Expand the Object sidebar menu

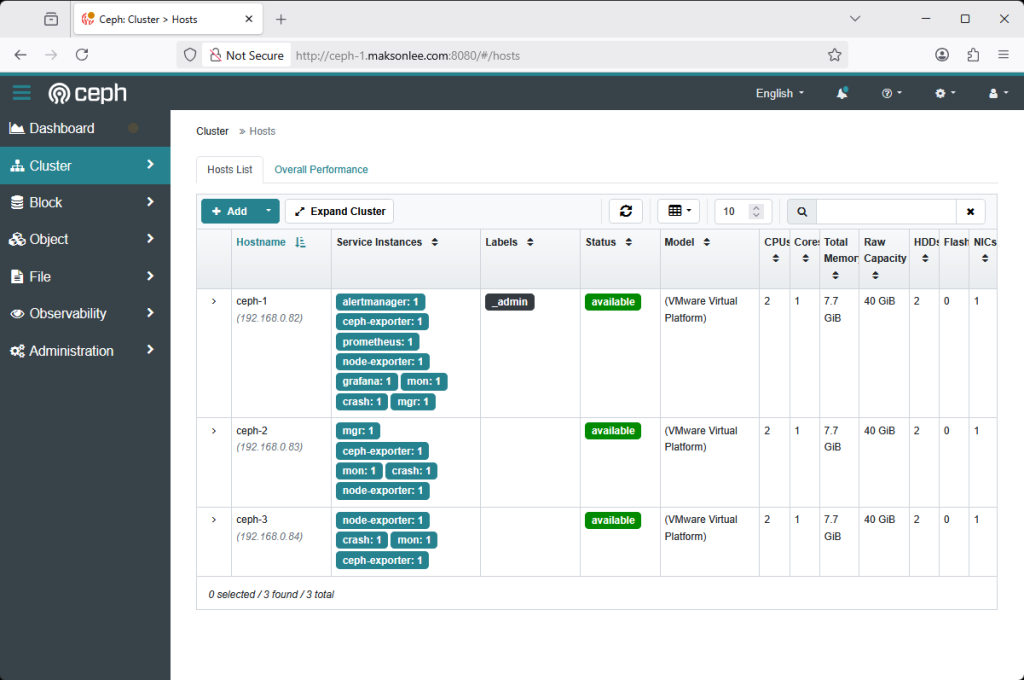pyautogui.click(x=85, y=239)
